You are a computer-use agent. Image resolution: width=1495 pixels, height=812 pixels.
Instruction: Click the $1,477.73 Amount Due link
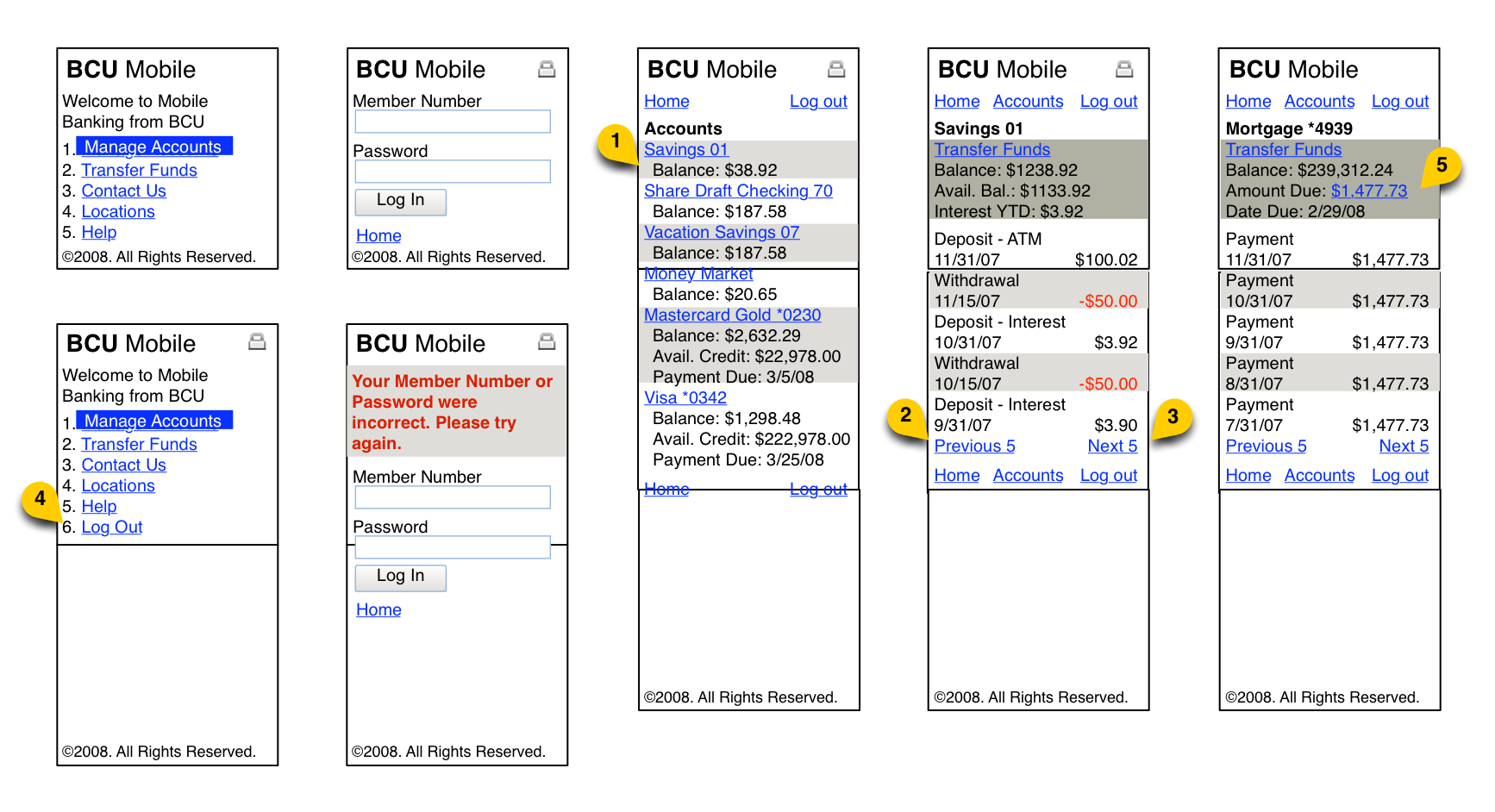[x=1368, y=191]
